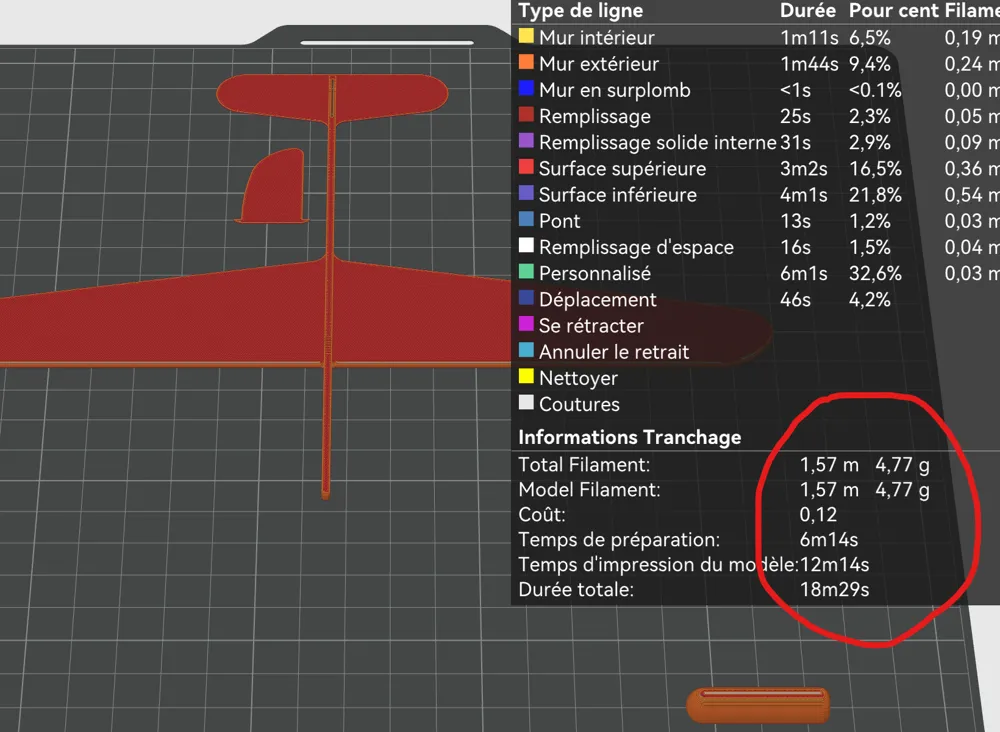Click the Informations Tranchage section heading

pyautogui.click(x=629, y=437)
